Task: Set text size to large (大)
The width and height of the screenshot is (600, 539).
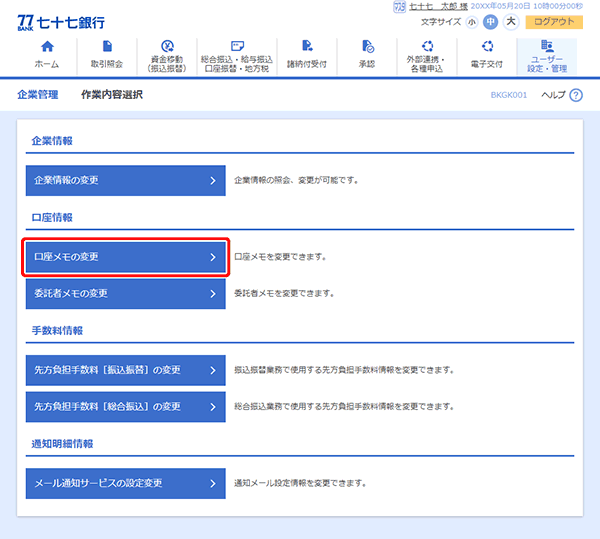Action: pos(510,22)
